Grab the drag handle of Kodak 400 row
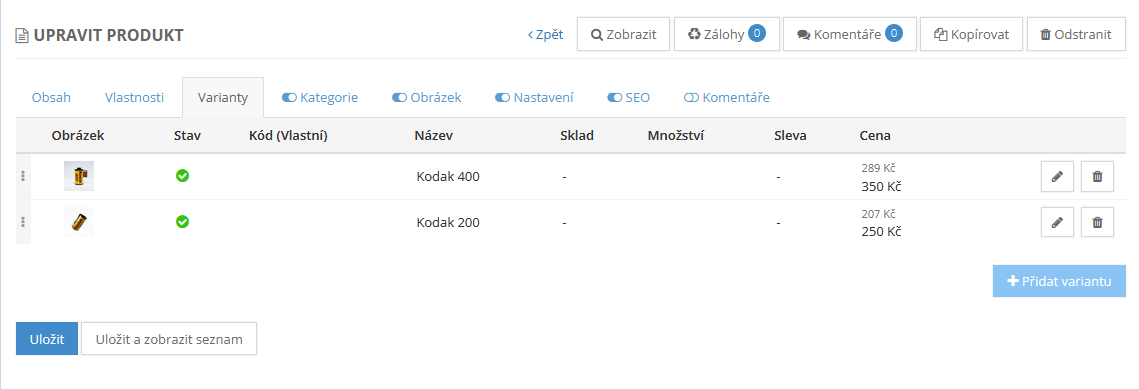The image size is (1139, 389). click(x=23, y=176)
